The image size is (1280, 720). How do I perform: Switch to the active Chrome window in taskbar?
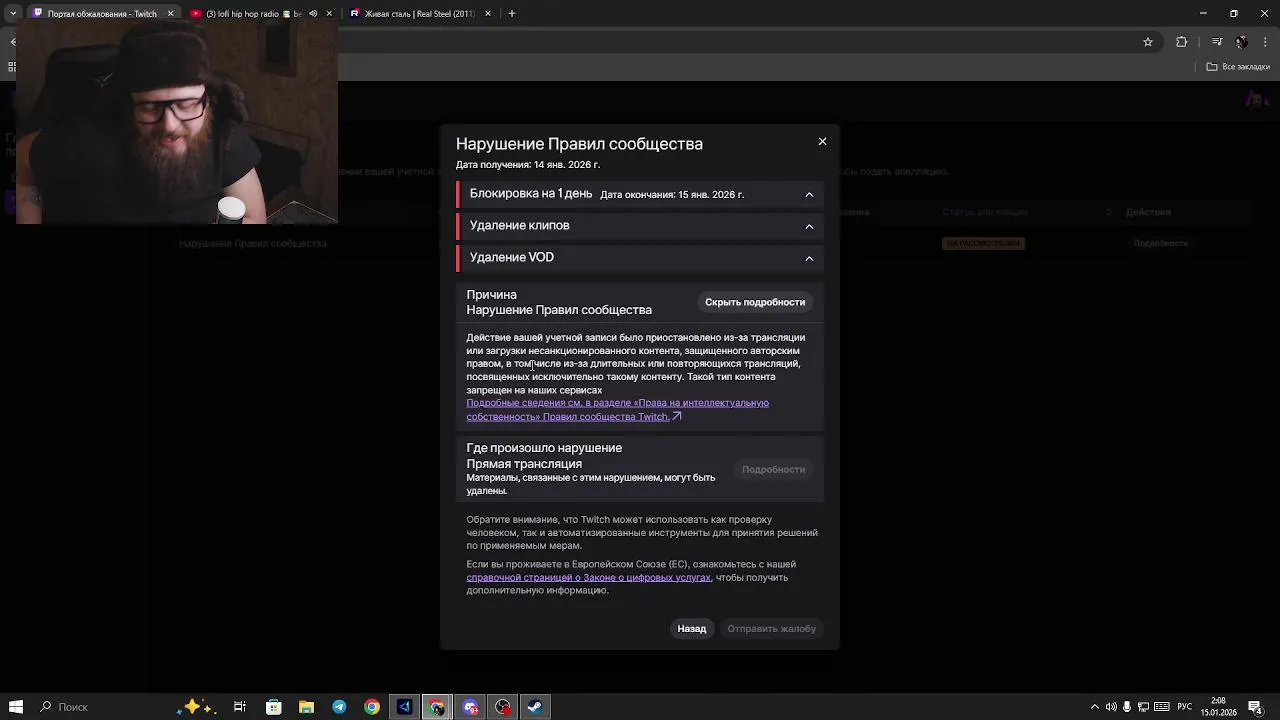[437, 707]
